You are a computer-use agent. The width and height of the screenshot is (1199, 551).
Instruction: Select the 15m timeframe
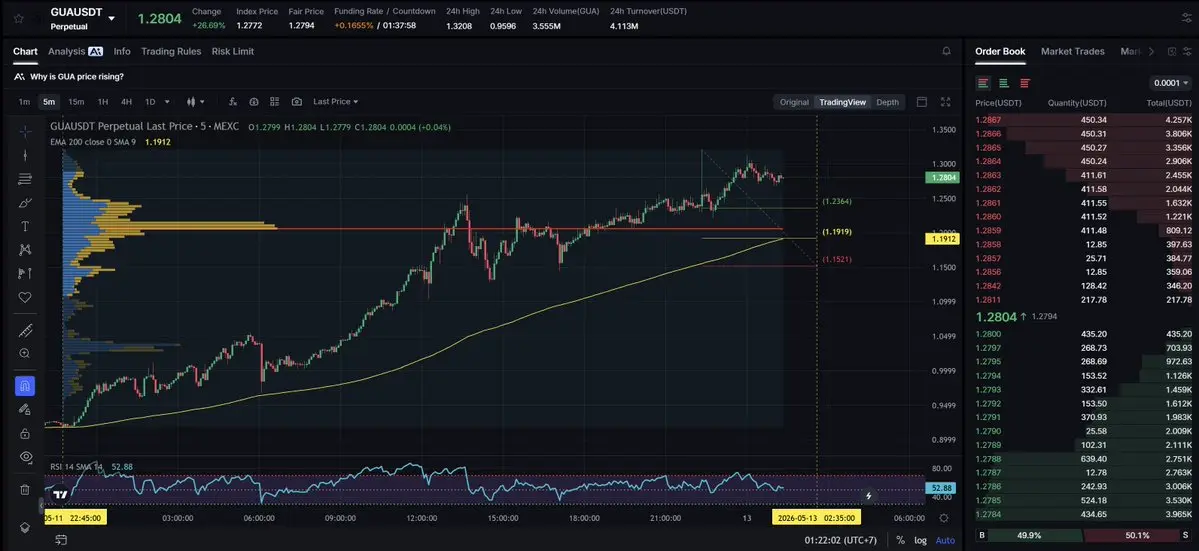pyautogui.click(x=76, y=102)
